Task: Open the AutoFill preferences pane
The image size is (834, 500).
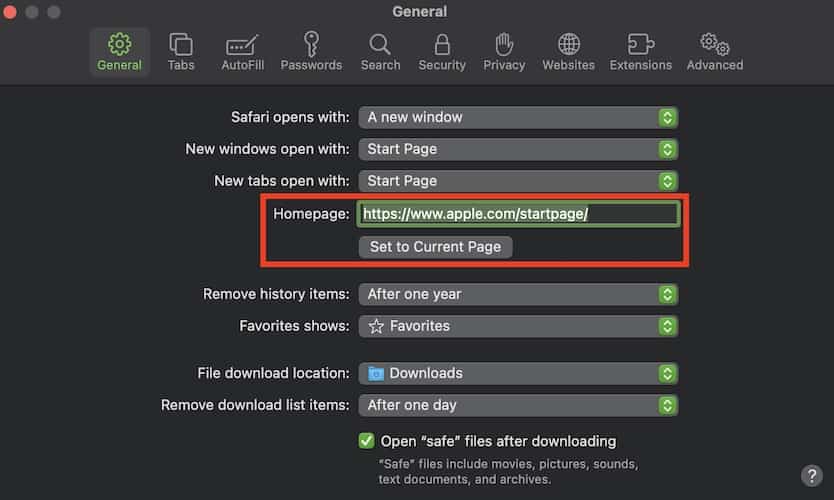Action: click(242, 52)
